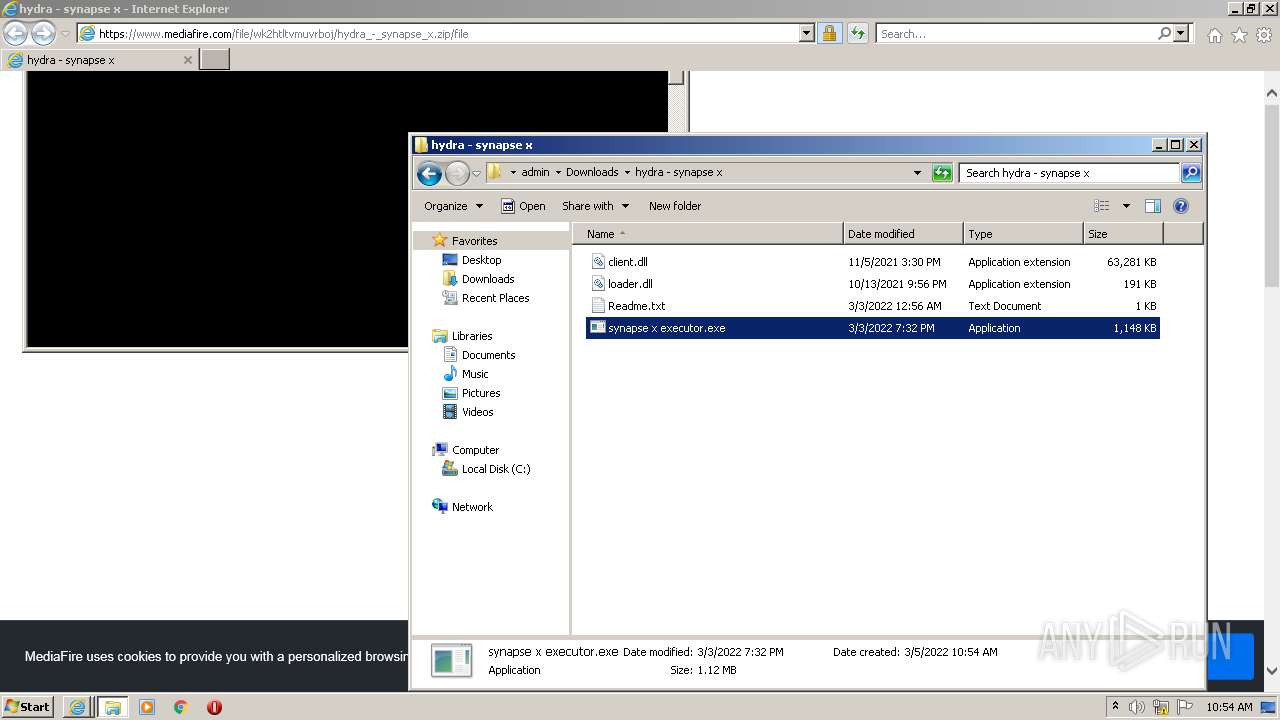1280x720 pixels.
Task: Refresh the Internet Explorer page
Action: [857, 34]
